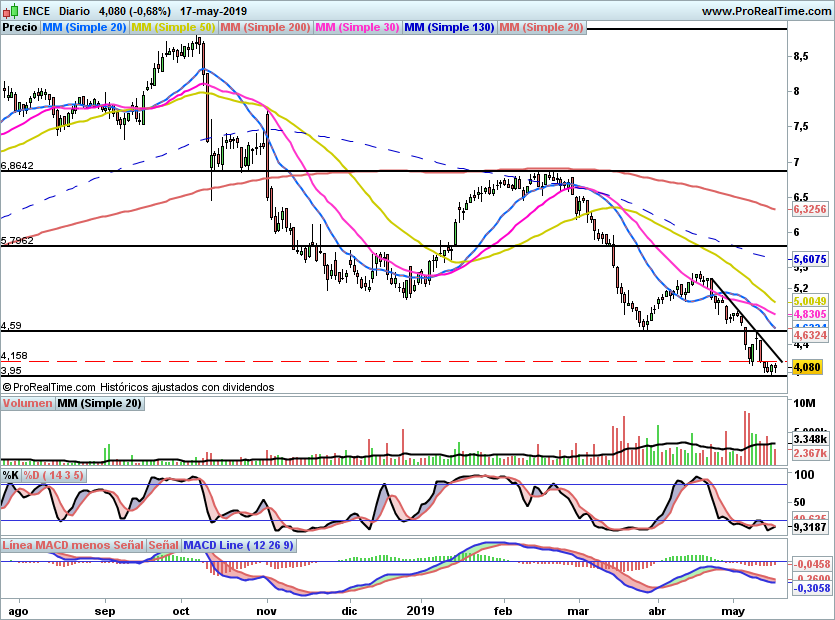
Task: Click the dark blue MM (Simple 130) label
Action: click(449, 27)
